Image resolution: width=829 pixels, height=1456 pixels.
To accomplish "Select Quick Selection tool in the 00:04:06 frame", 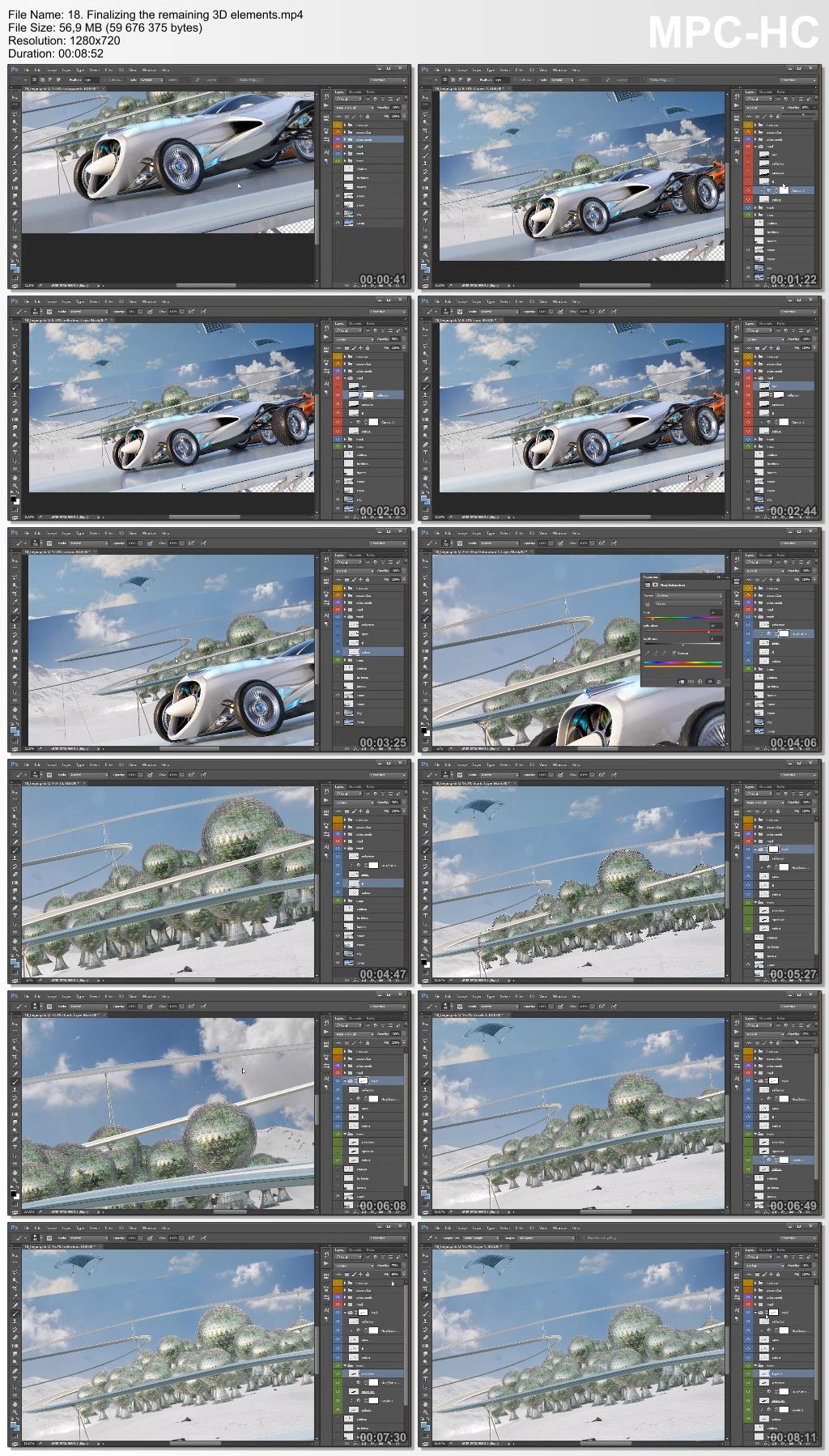I will tap(425, 585).
